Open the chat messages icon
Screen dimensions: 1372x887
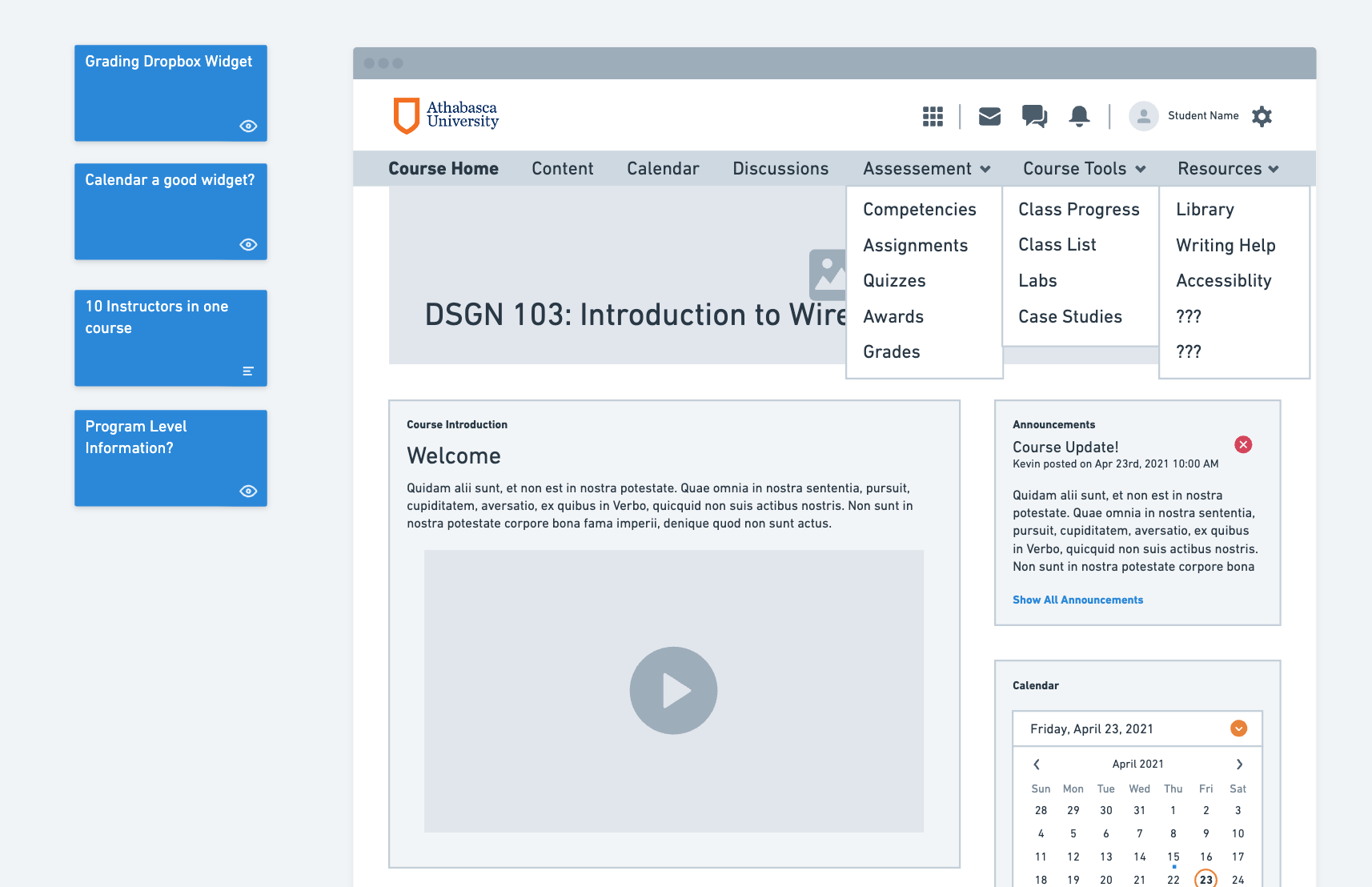point(1034,117)
